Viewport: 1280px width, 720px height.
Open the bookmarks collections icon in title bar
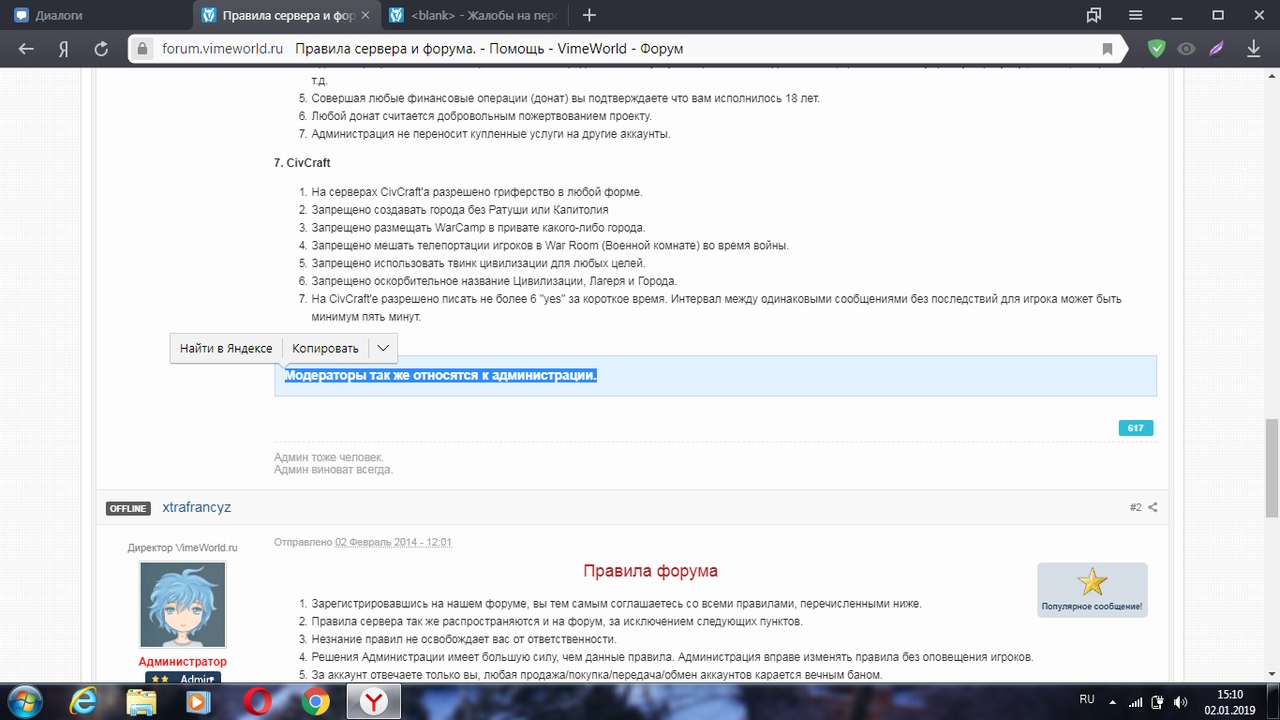click(x=1094, y=15)
